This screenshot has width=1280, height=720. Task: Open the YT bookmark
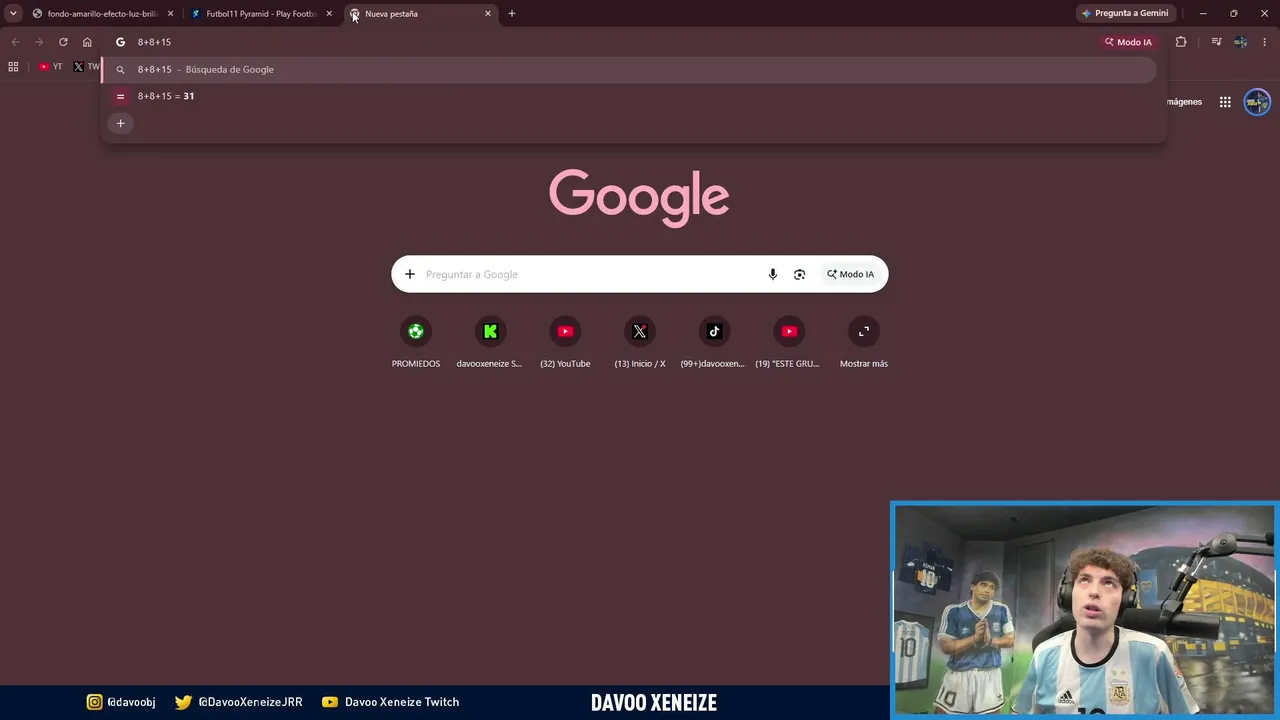pos(51,67)
